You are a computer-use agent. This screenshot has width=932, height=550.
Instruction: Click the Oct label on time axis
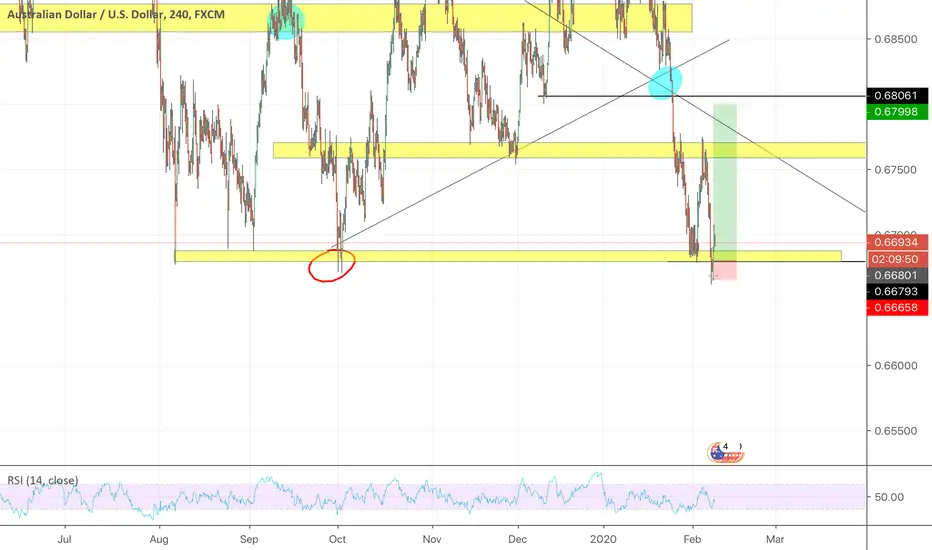pos(337,539)
